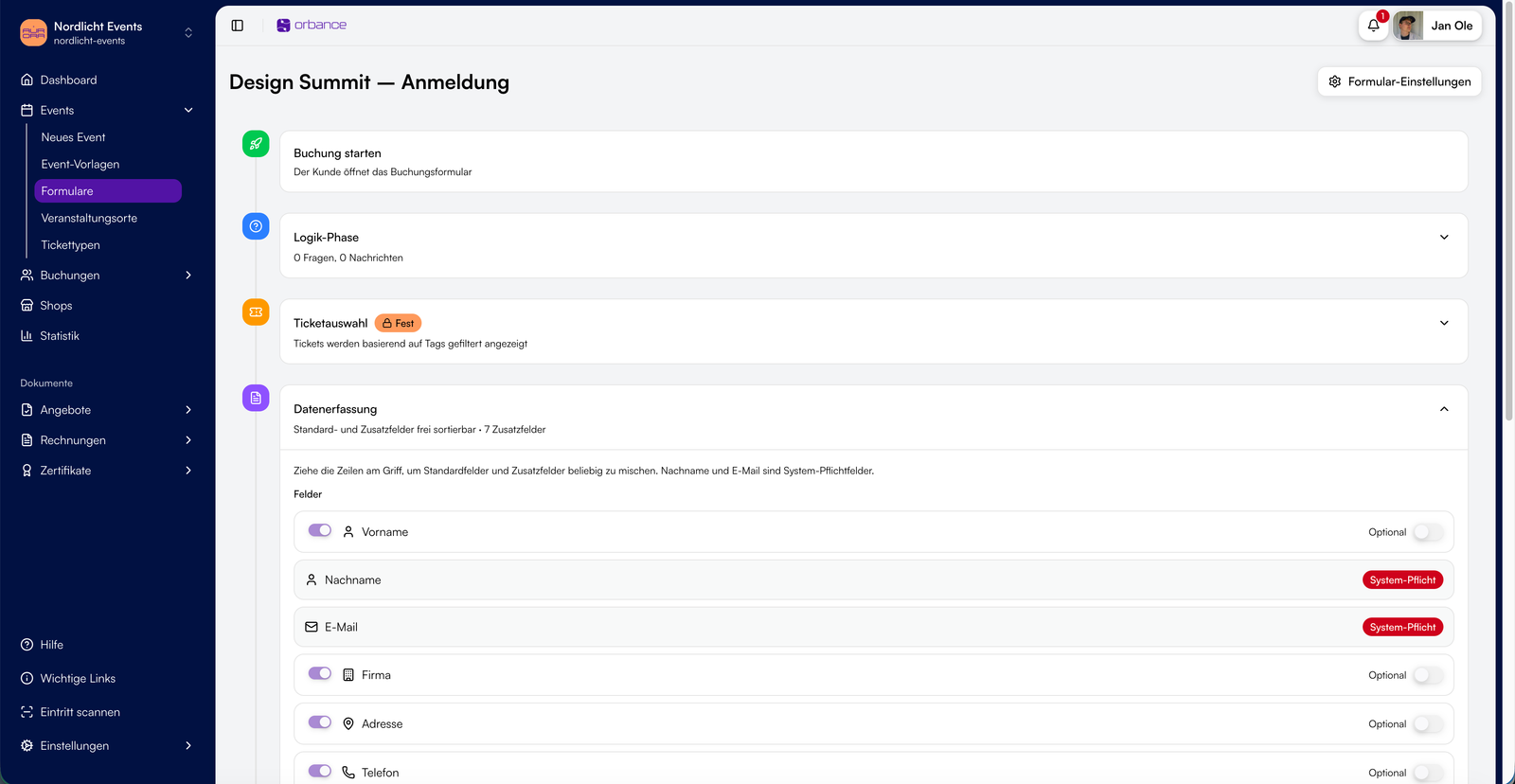This screenshot has height=784, width=1515.
Task: Click the Zertifikate award icon
Action: (27, 471)
